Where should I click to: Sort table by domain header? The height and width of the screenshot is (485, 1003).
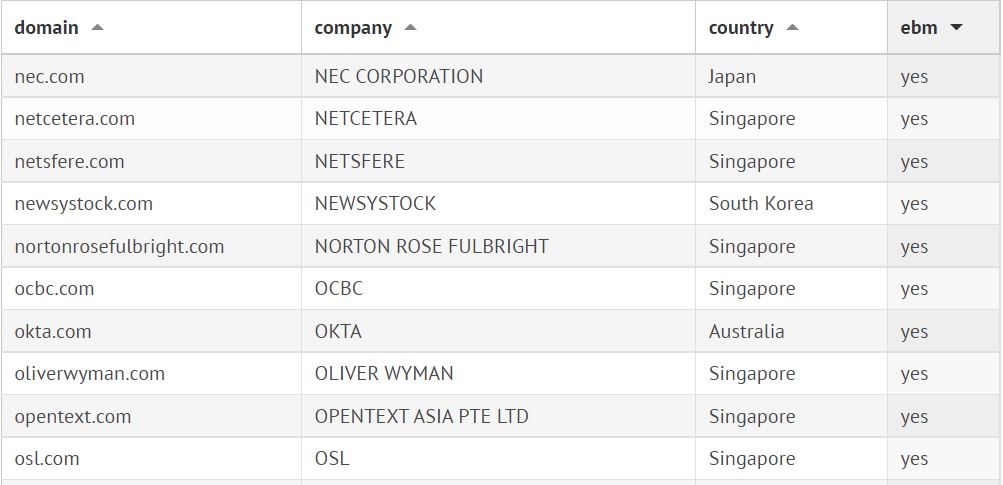tap(47, 28)
